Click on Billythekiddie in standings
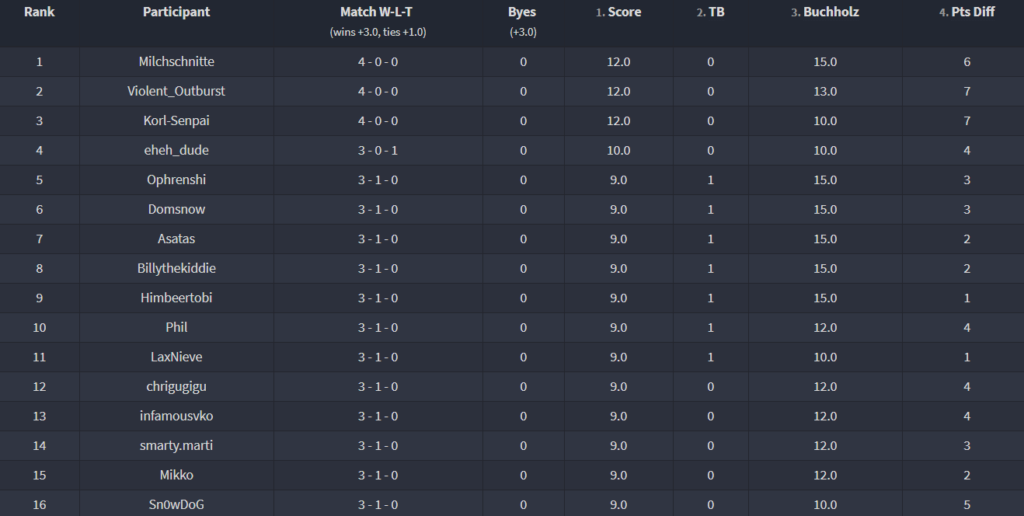This screenshot has height=516, width=1024. tap(176, 268)
